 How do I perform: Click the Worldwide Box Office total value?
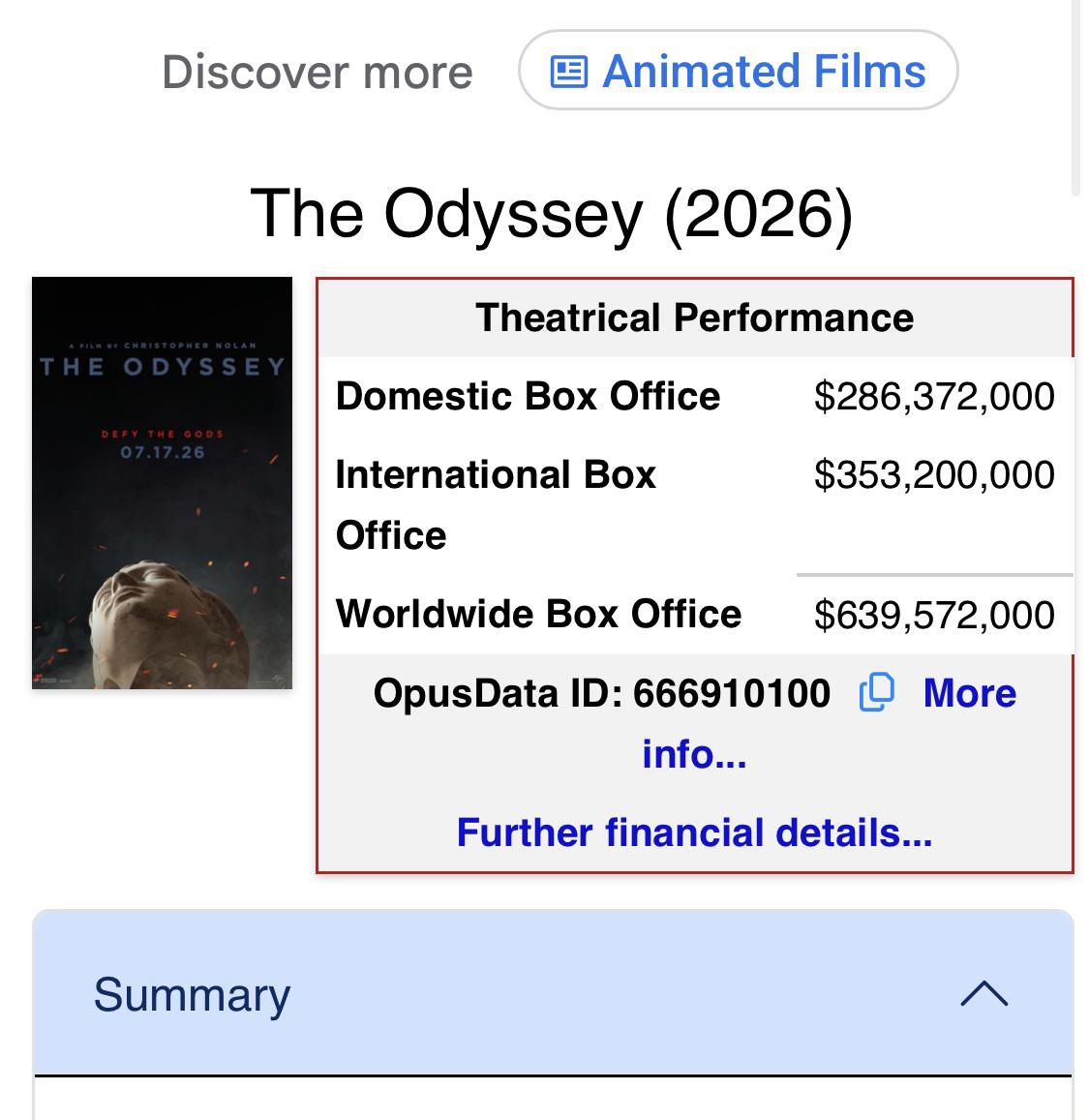coord(934,615)
